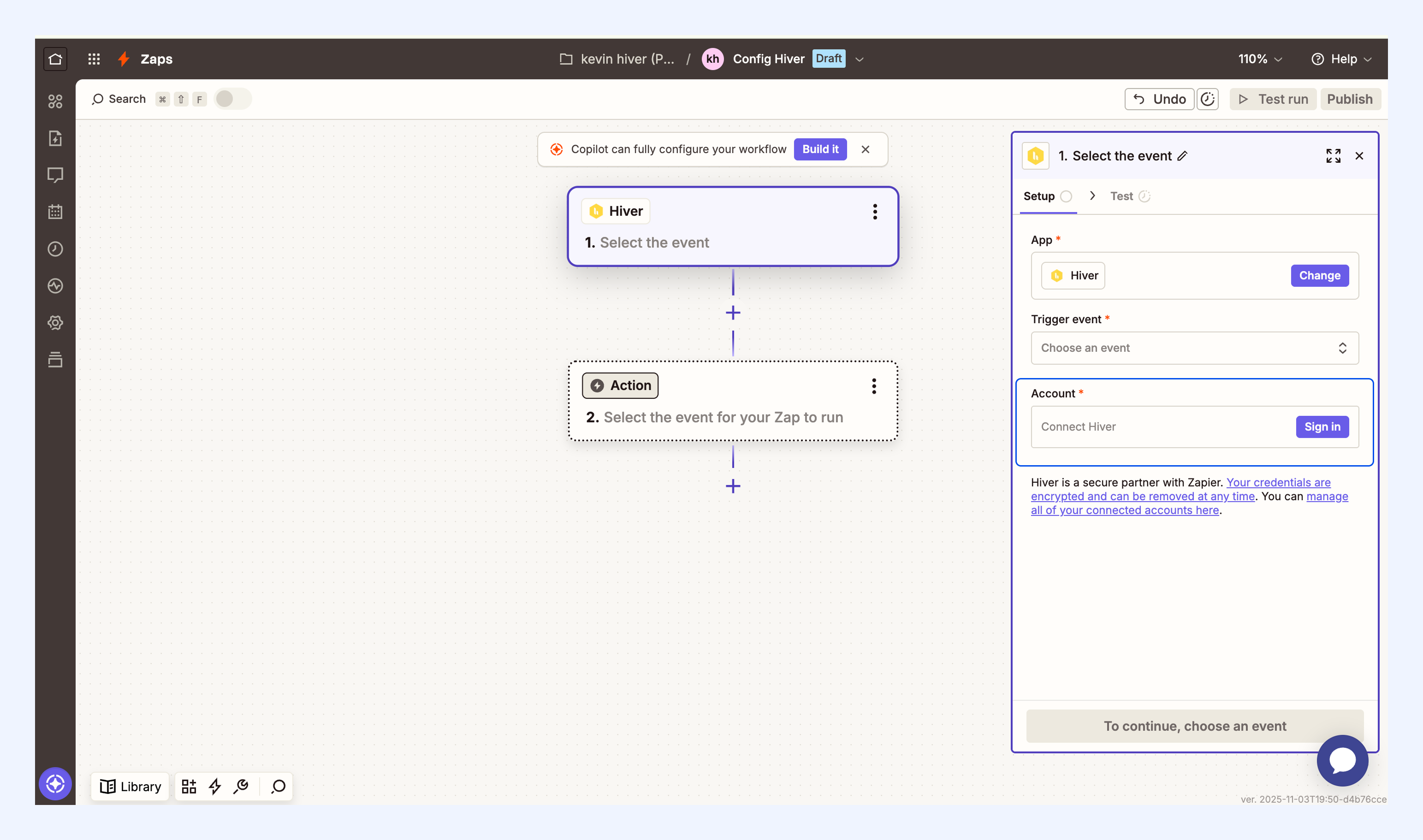This screenshot has width=1423, height=840.
Task: Click the Sign in button for Hiver
Action: click(1322, 427)
